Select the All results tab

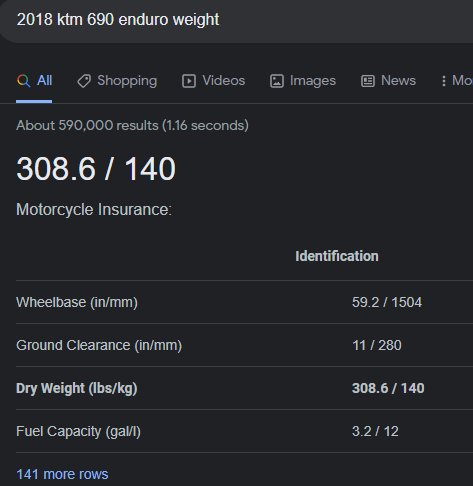(x=34, y=81)
